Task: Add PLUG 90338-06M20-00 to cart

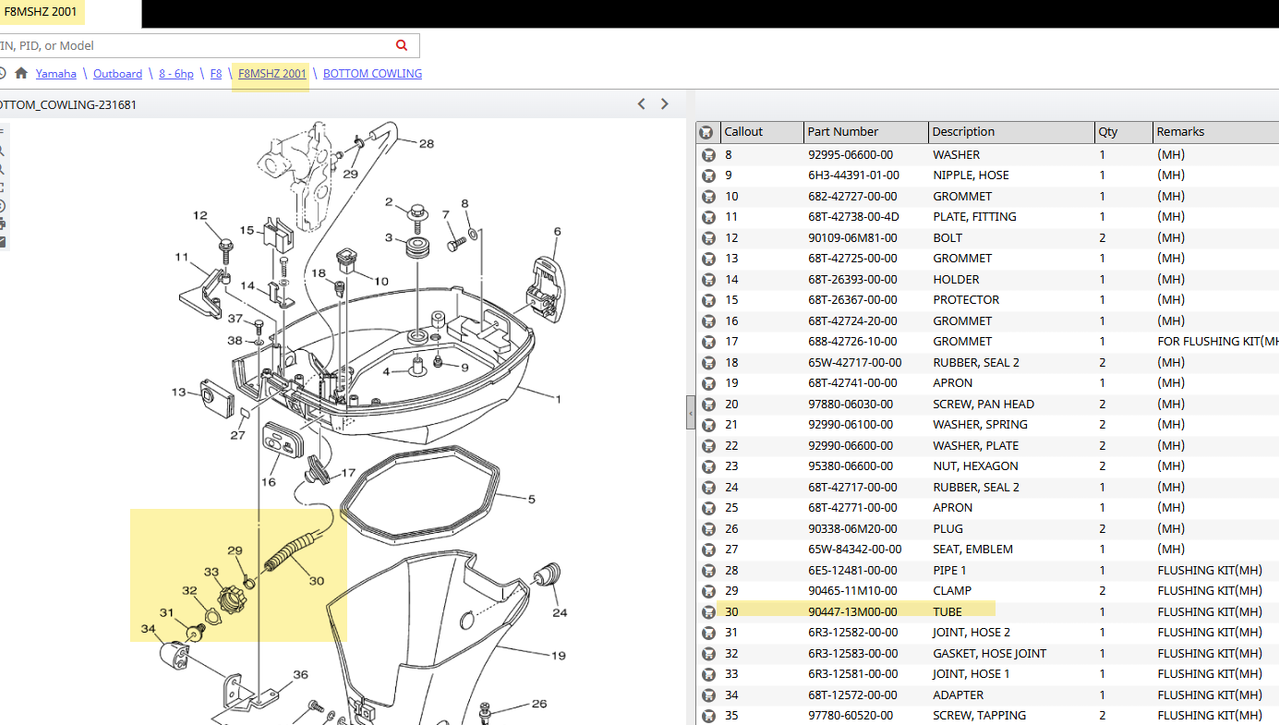Action: [708, 528]
